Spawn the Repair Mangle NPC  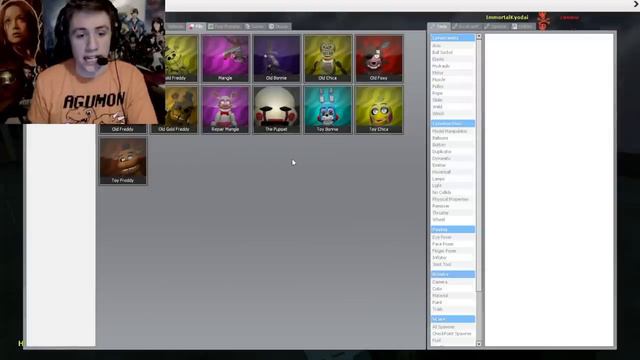(x=225, y=110)
